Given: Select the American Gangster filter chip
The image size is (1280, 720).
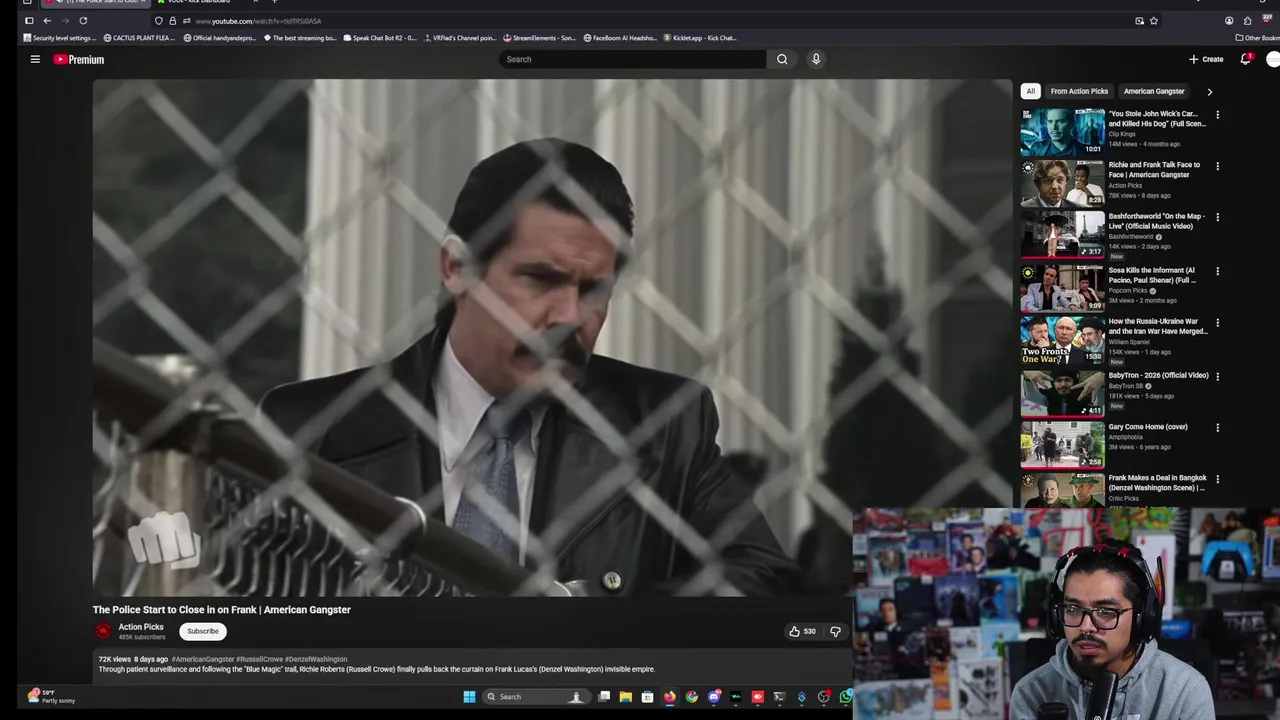Looking at the screenshot, I should point(1153,91).
